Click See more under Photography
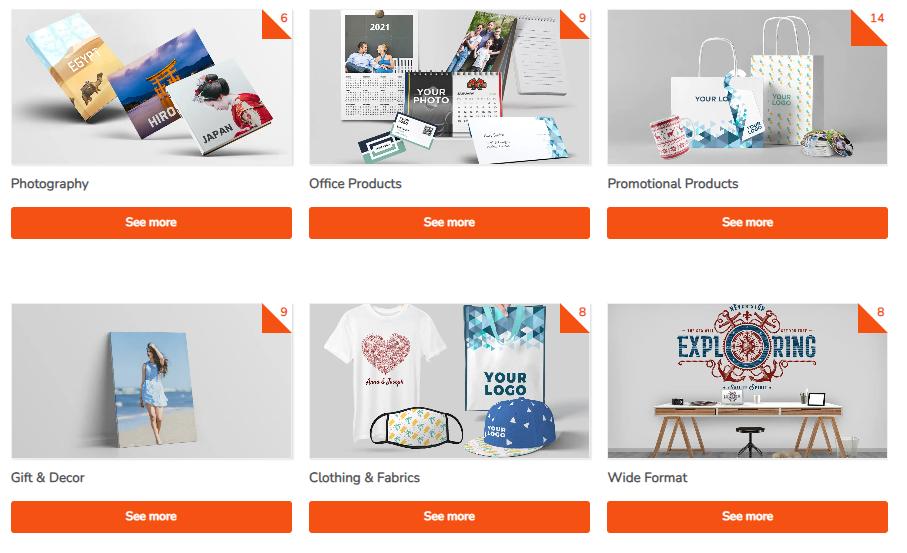This screenshot has width=907, height=553. click(x=152, y=223)
